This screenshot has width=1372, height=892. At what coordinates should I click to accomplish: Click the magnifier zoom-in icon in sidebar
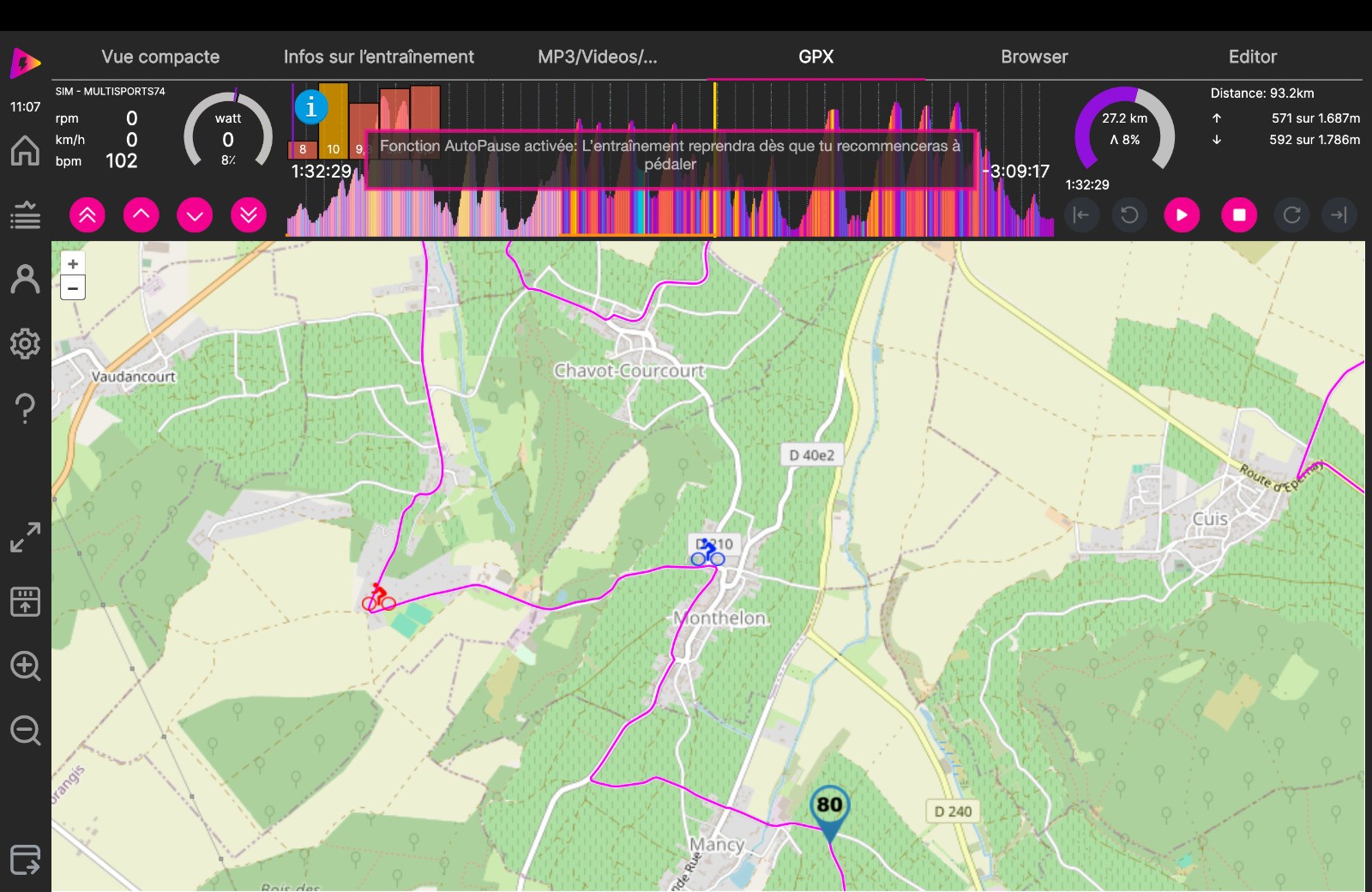point(25,666)
